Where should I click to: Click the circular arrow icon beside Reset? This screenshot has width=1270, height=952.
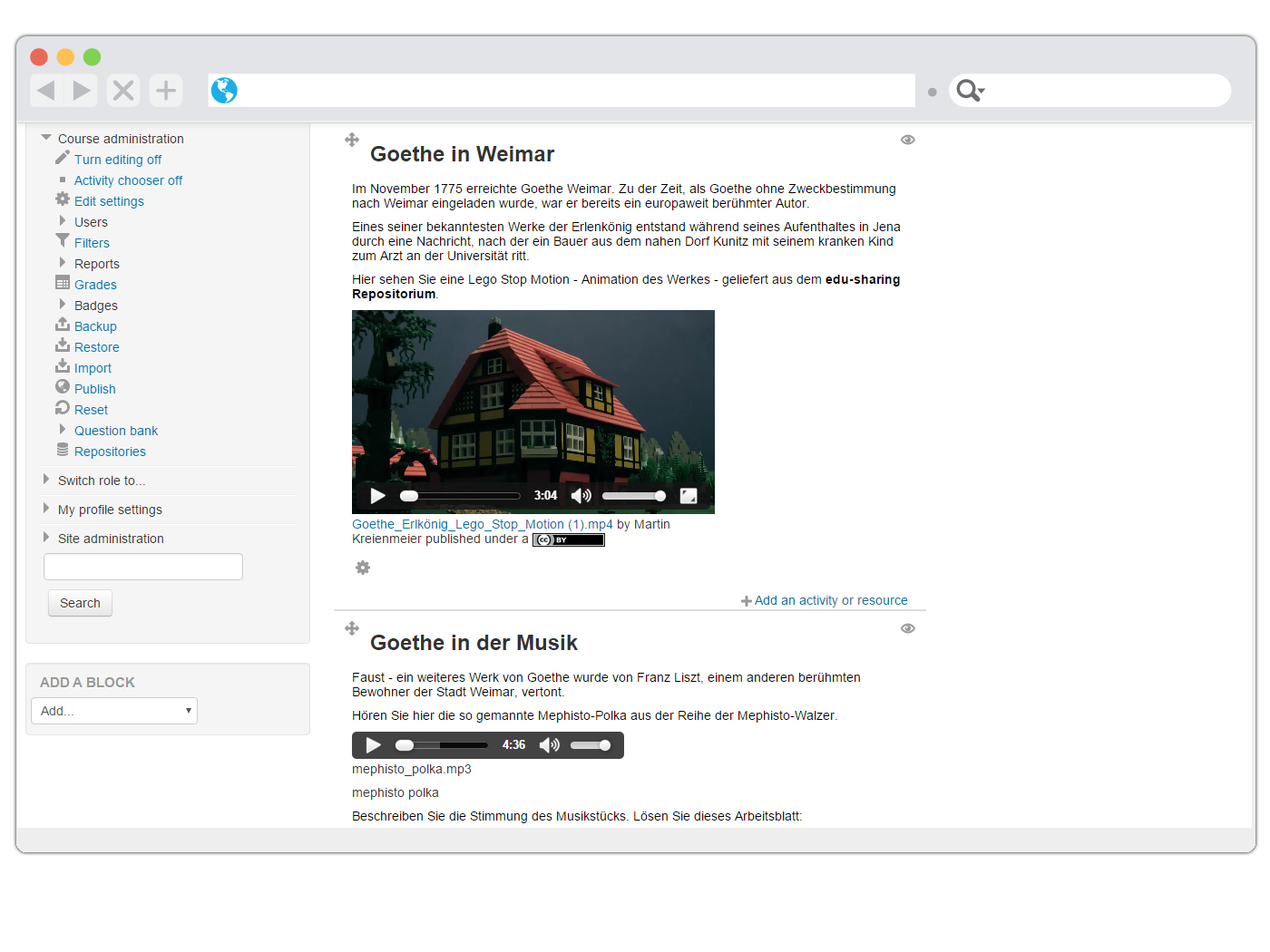tap(63, 408)
